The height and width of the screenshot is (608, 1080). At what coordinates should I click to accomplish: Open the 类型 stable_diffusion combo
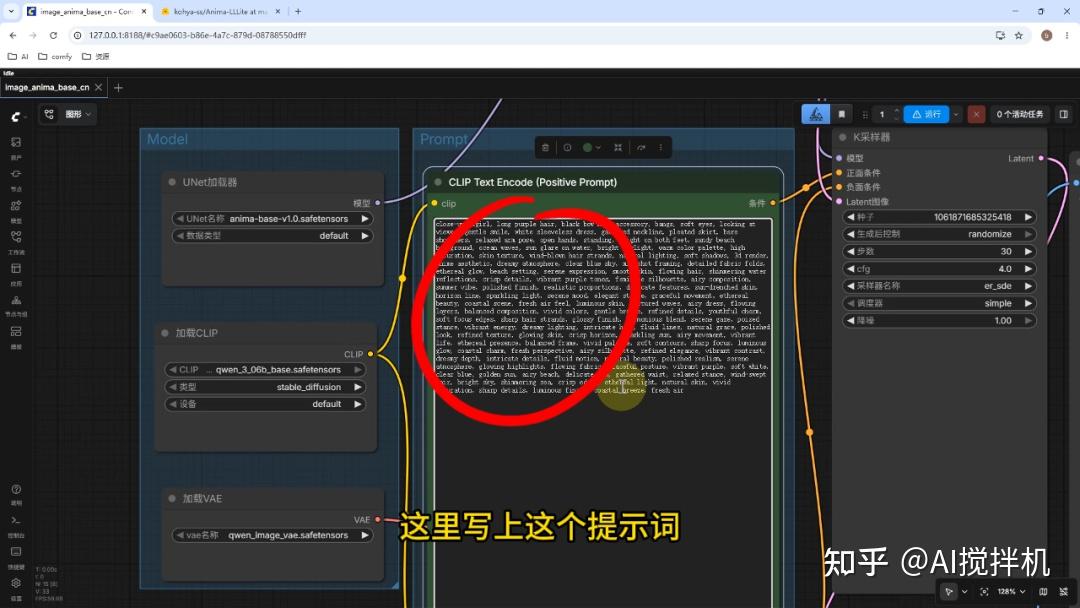pos(265,387)
